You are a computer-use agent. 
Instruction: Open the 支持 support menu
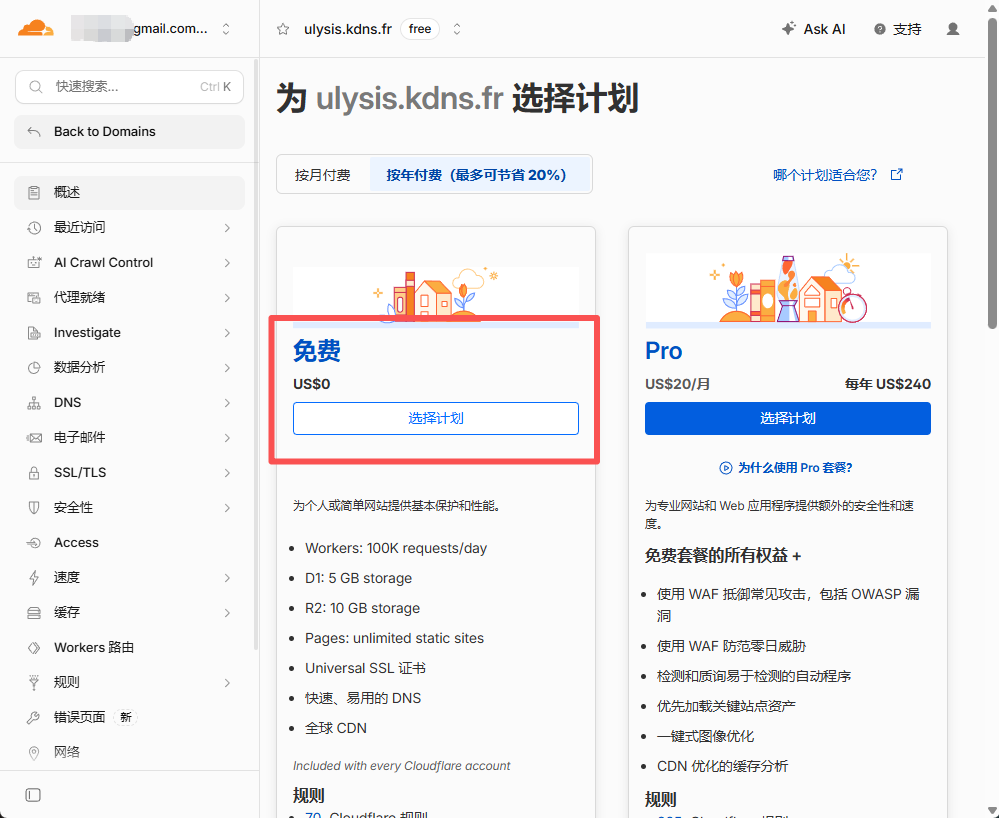click(x=898, y=29)
